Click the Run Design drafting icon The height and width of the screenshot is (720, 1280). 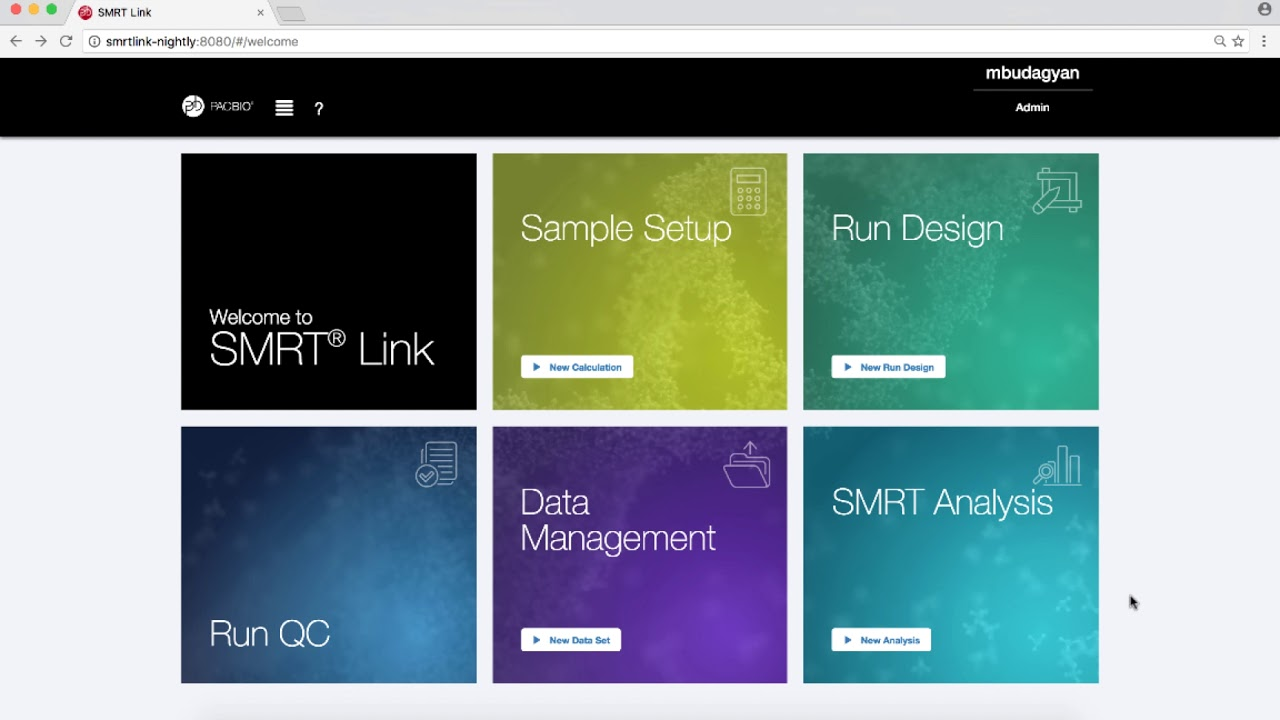pyautogui.click(x=1058, y=191)
